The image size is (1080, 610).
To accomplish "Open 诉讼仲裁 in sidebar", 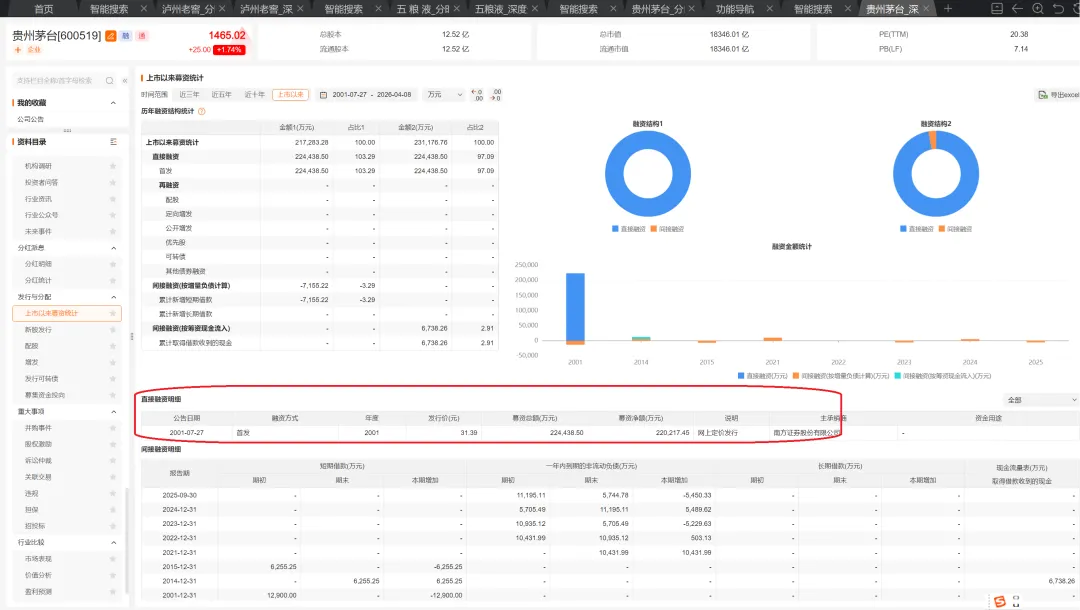I will point(39,461).
